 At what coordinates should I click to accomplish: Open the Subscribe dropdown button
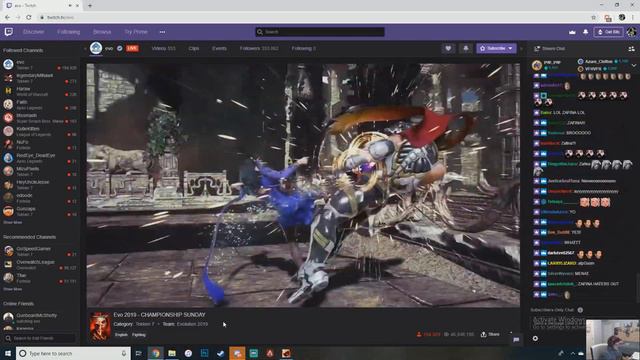pos(496,48)
